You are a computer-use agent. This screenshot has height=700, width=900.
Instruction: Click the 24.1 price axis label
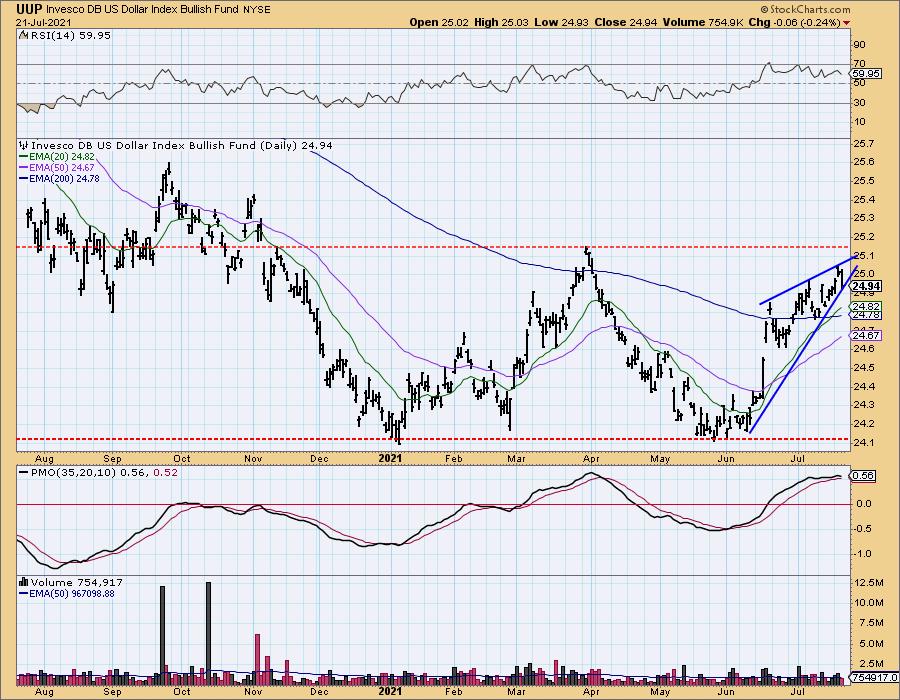click(863, 442)
